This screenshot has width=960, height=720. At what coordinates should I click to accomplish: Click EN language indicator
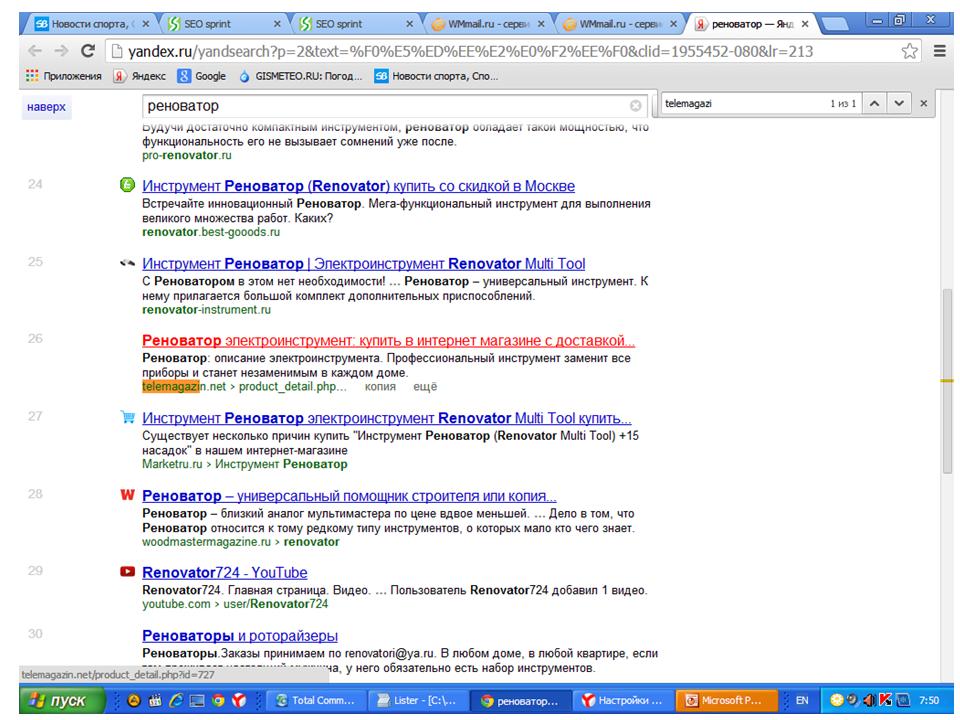801,700
